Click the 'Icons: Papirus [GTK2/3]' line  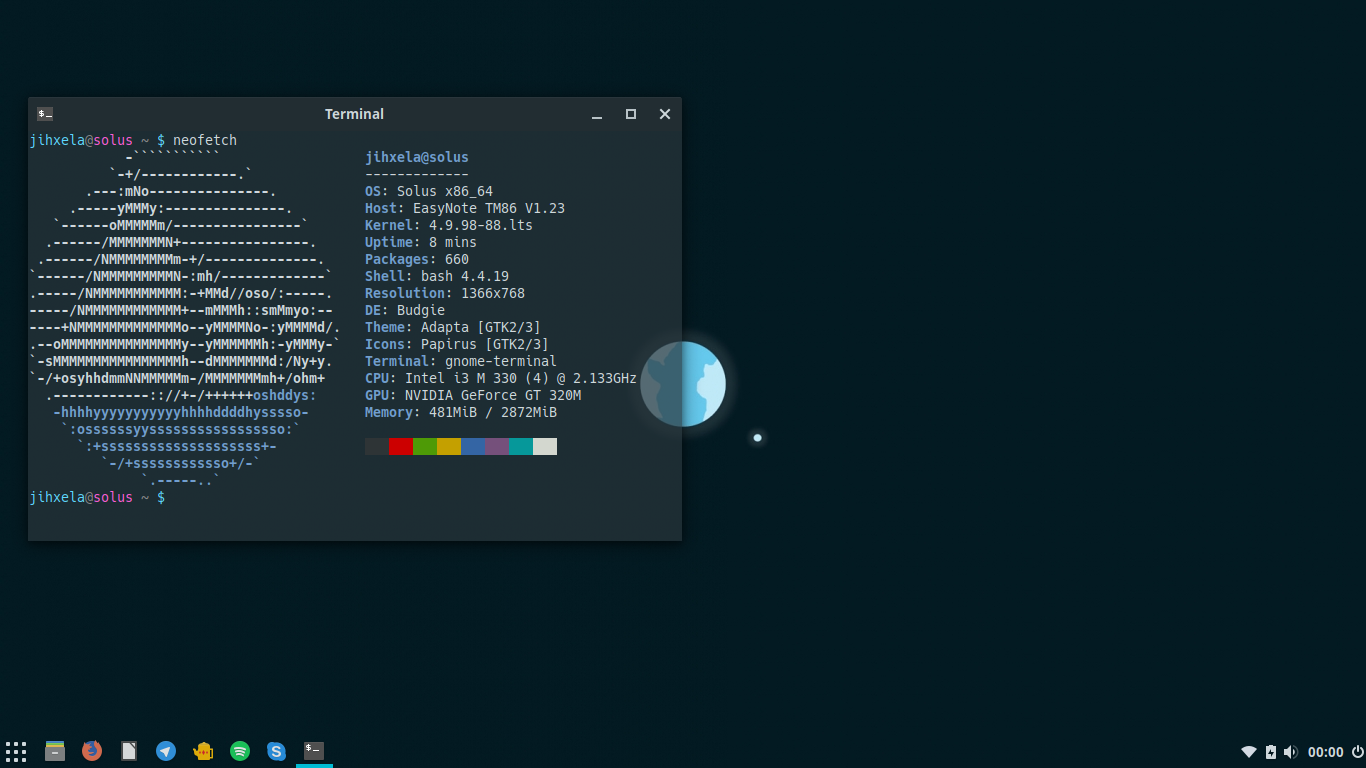pos(457,344)
